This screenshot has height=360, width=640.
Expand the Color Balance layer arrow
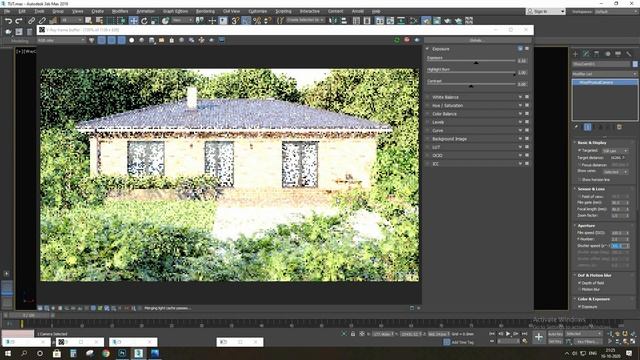tap(520, 114)
